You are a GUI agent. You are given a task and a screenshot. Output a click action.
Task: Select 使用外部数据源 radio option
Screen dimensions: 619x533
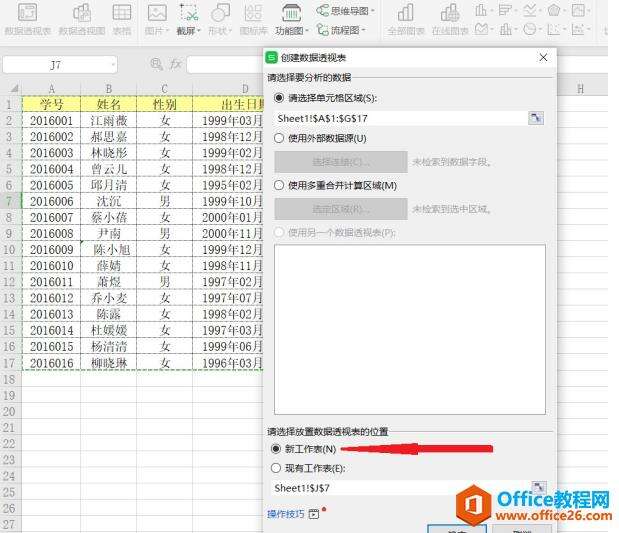[x=279, y=138]
